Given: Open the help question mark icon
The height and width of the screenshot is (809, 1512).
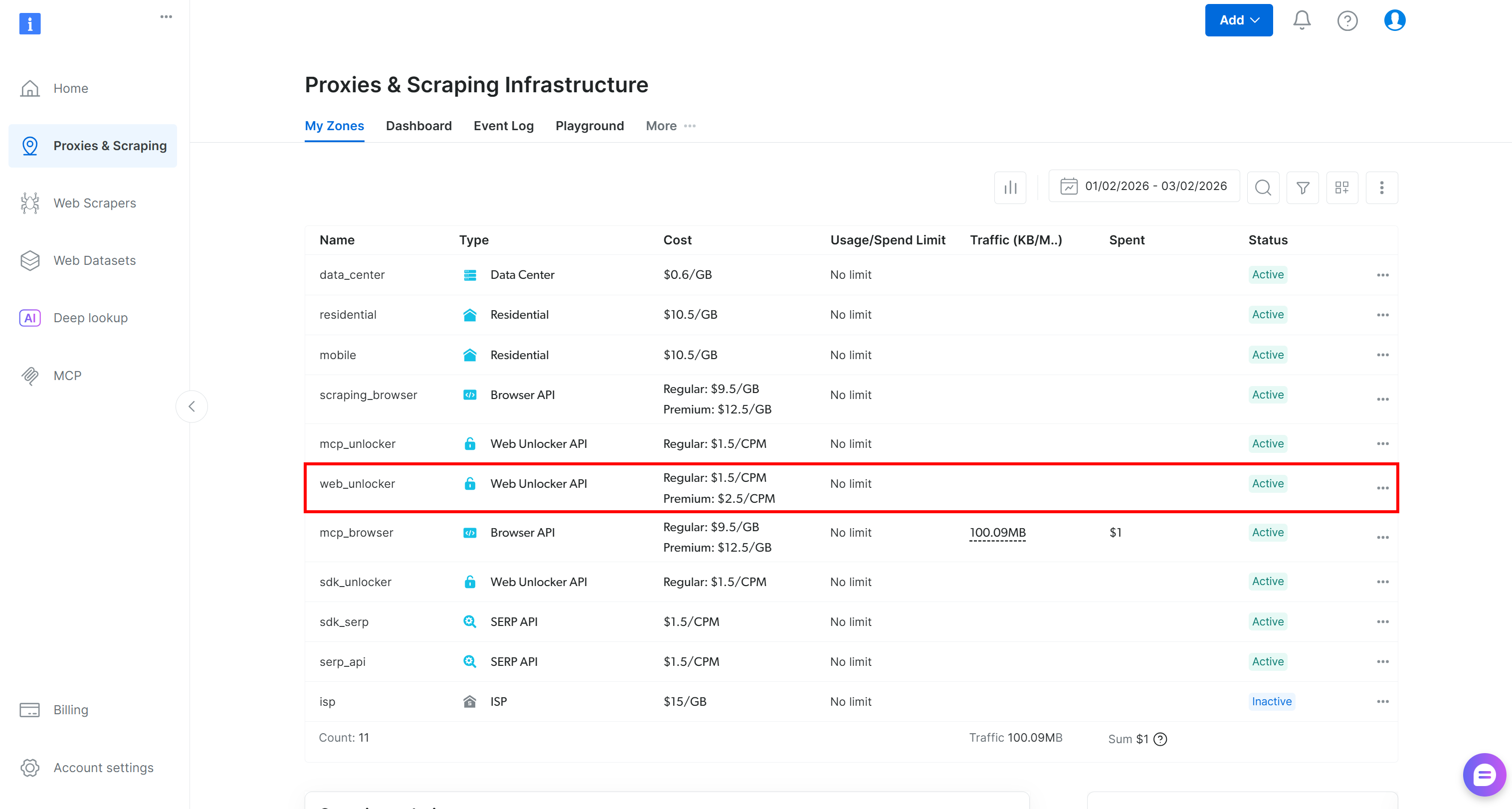Looking at the screenshot, I should pos(1347,20).
